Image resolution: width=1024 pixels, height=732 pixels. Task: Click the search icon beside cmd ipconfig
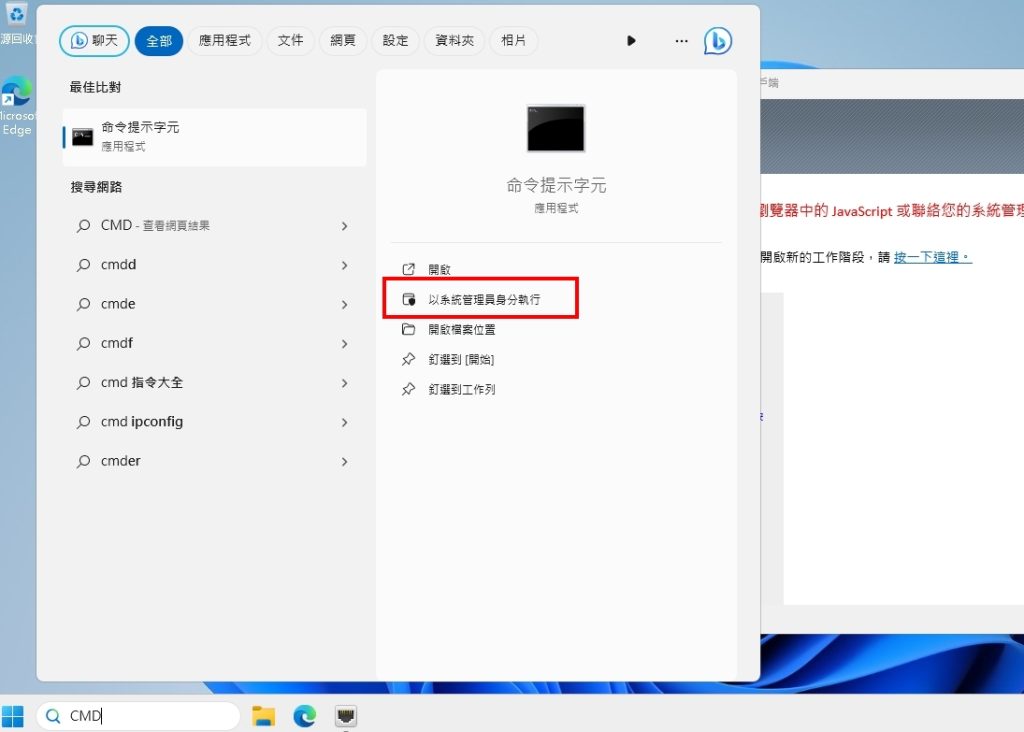(x=84, y=422)
